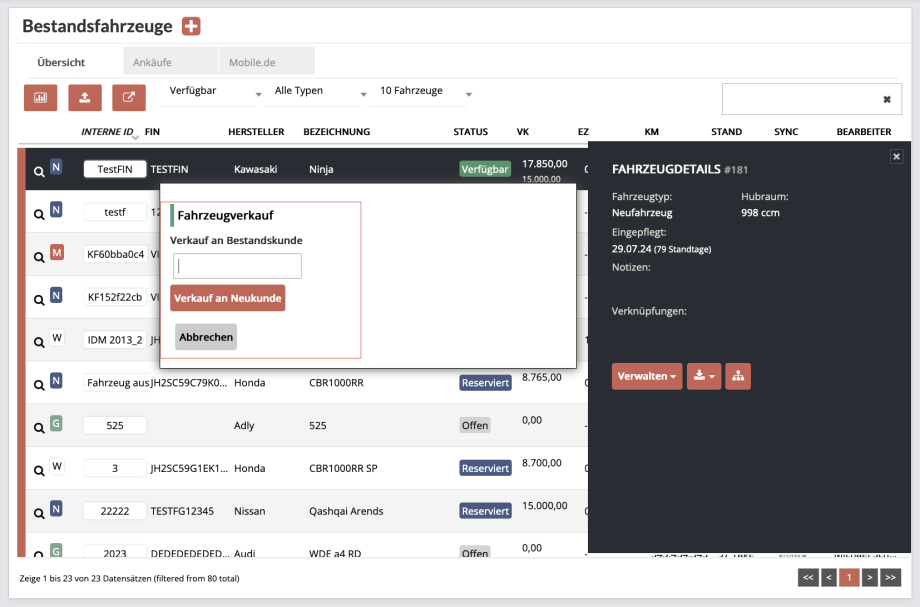Image resolution: width=920 pixels, height=607 pixels.
Task: Switch to the Mobile.de tab
Action: point(252,62)
